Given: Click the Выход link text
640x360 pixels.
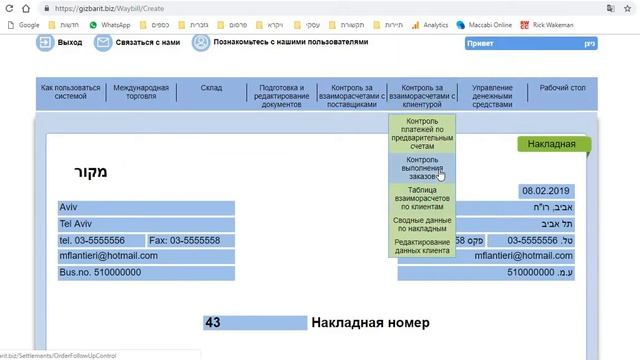Looking at the screenshot, I should [70, 42].
